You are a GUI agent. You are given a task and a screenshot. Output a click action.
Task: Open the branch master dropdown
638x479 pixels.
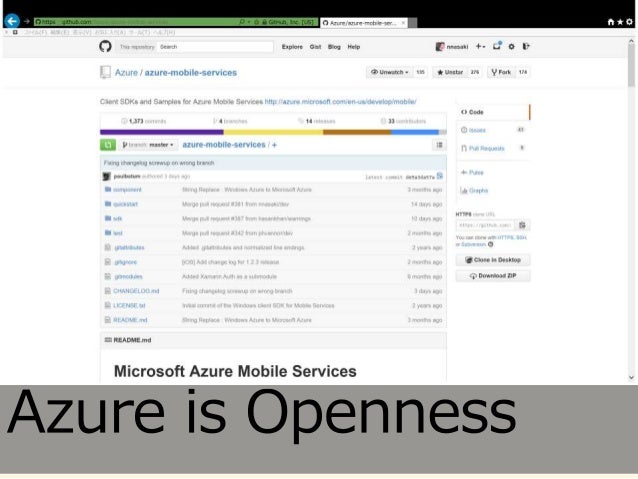(148, 145)
